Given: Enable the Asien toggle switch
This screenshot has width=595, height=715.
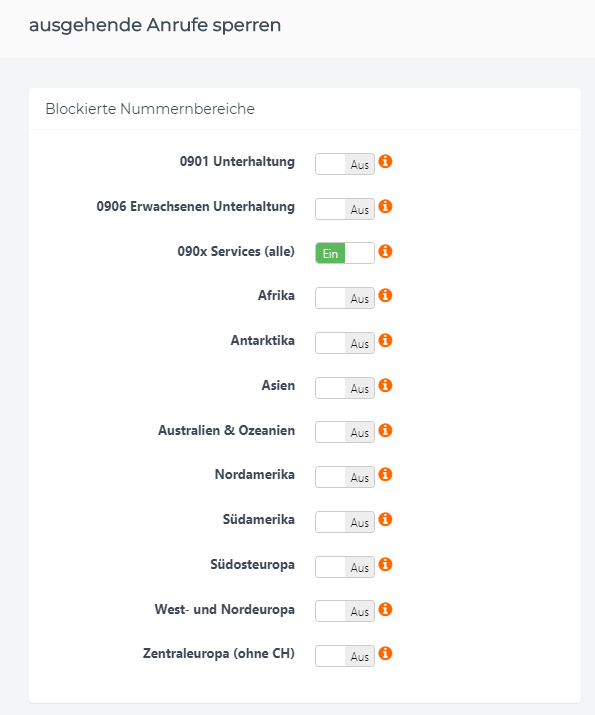Looking at the screenshot, I should tap(345, 388).
